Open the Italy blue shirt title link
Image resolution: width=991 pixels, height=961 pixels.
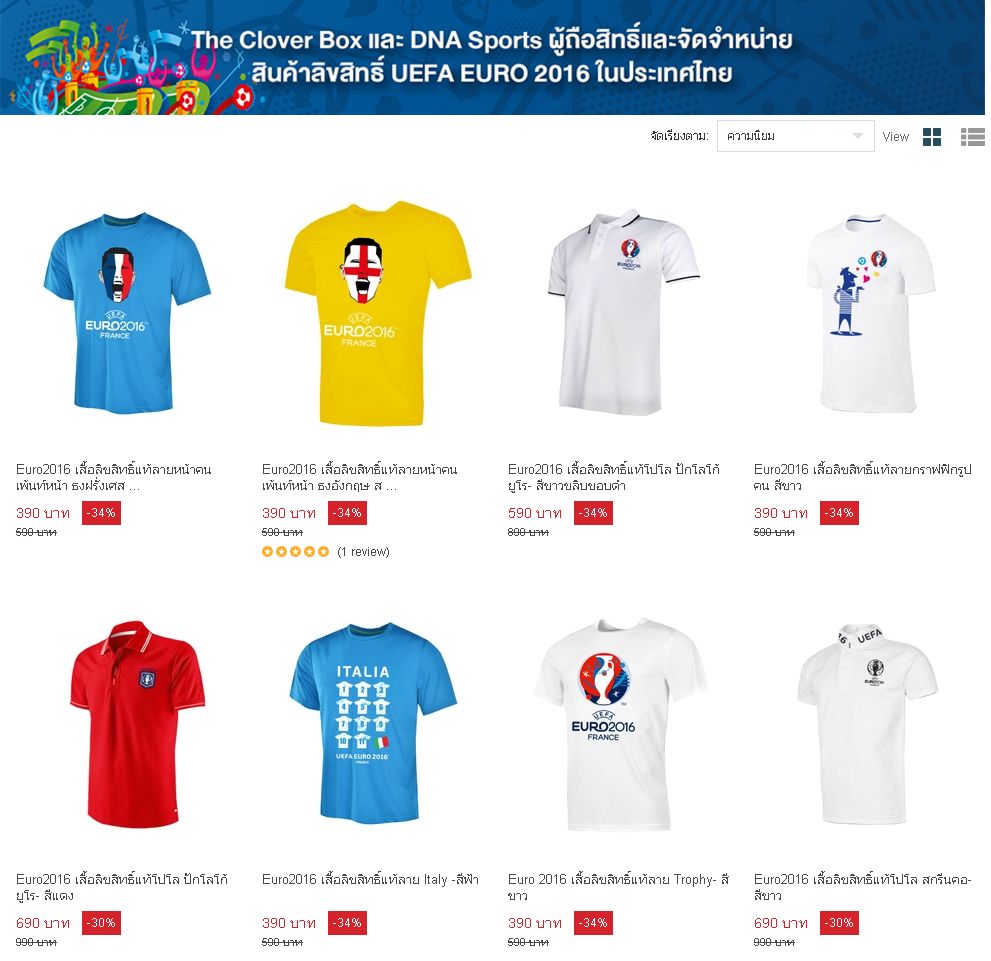370,879
